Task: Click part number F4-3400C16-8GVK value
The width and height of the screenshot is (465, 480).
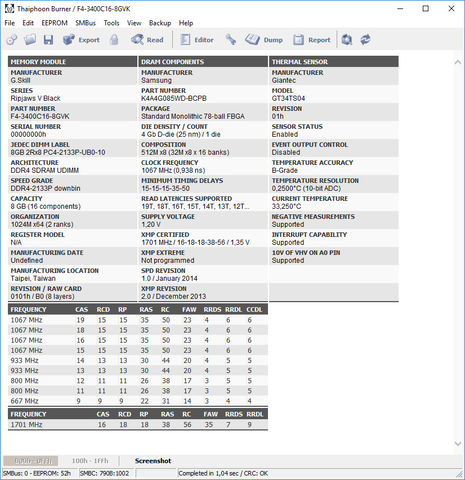Action: pos(40,116)
